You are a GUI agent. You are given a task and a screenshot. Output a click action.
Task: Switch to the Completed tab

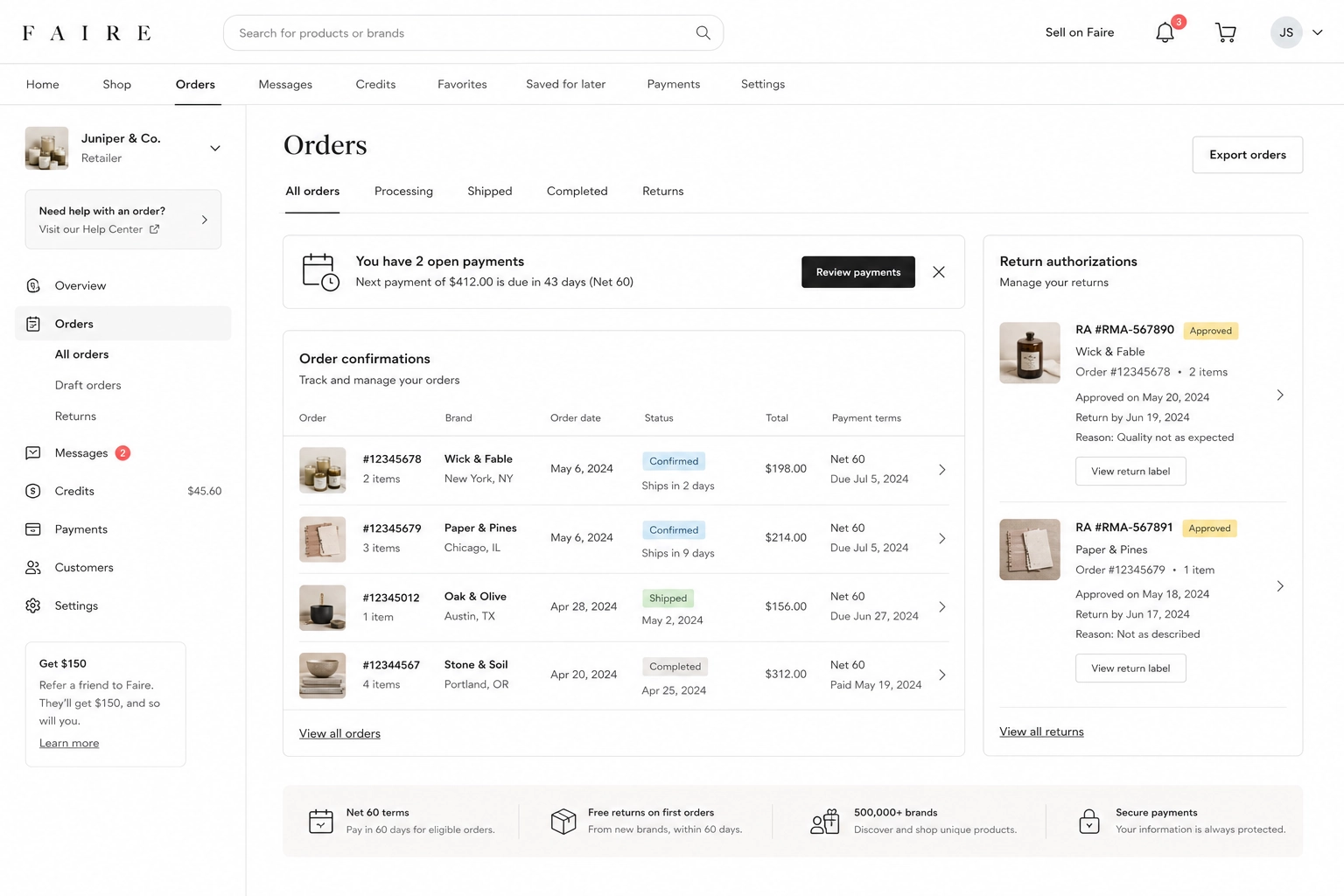[x=577, y=192]
